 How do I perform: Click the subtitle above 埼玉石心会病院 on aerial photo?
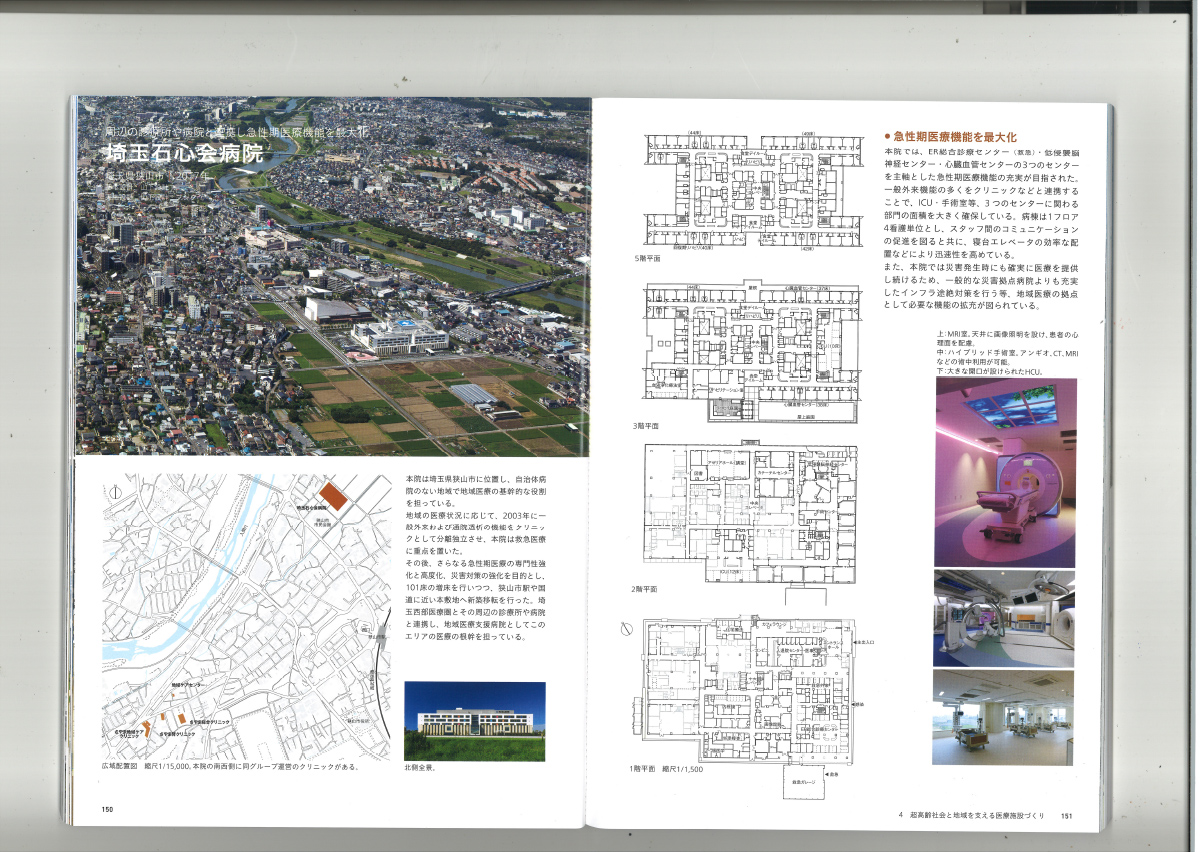[x=237, y=132]
